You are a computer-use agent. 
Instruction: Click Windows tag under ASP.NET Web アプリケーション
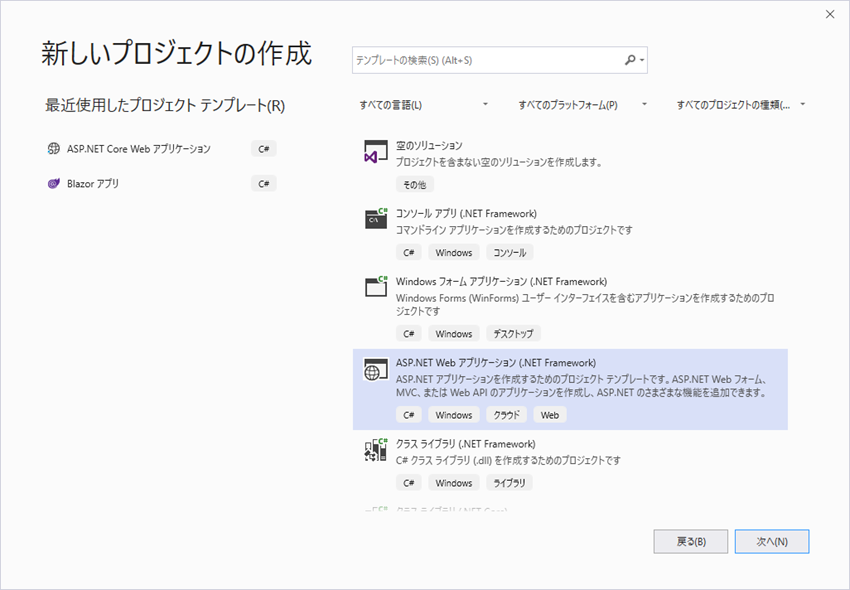[454, 415]
